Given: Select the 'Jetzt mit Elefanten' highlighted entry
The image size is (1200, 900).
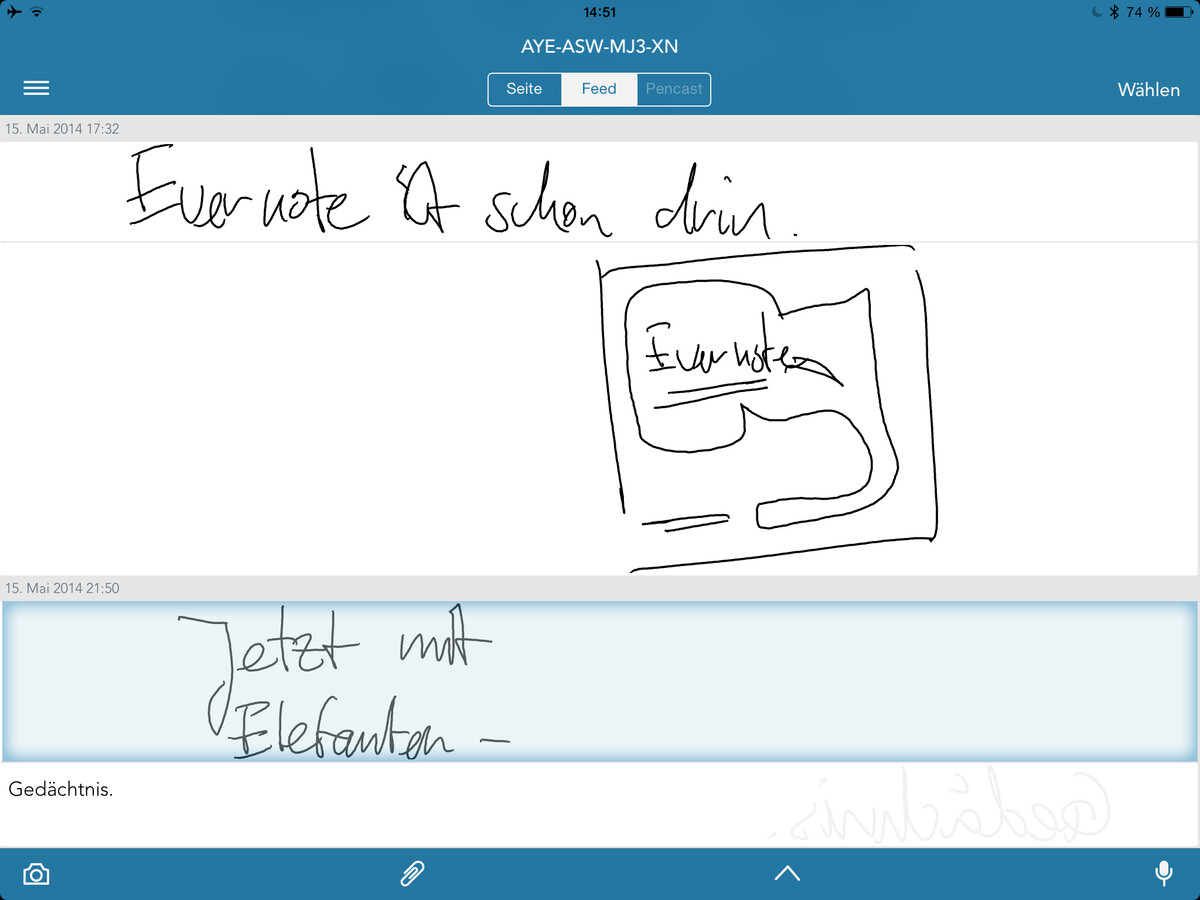Looking at the screenshot, I should (600, 682).
